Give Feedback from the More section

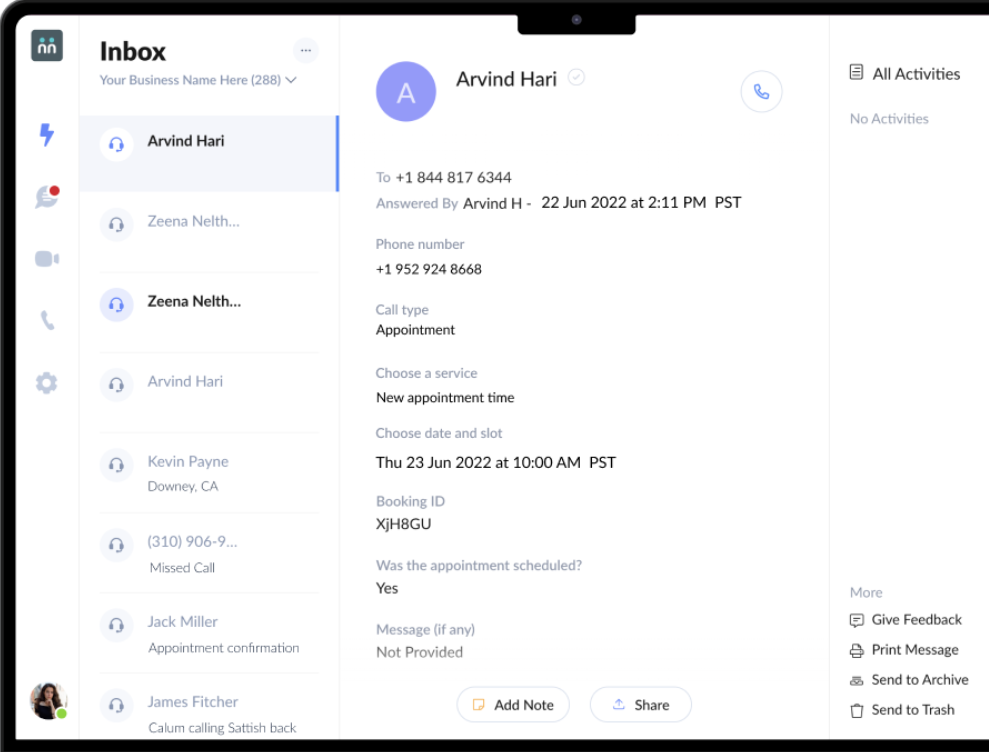(x=906, y=620)
